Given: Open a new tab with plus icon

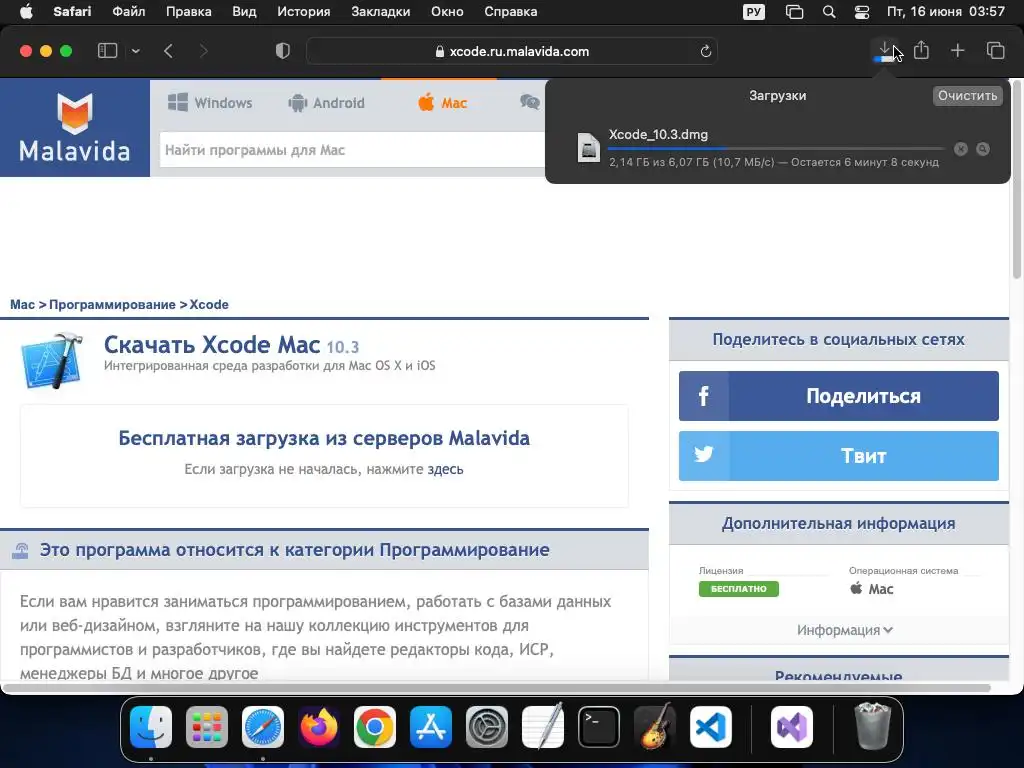Looking at the screenshot, I should point(957,51).
